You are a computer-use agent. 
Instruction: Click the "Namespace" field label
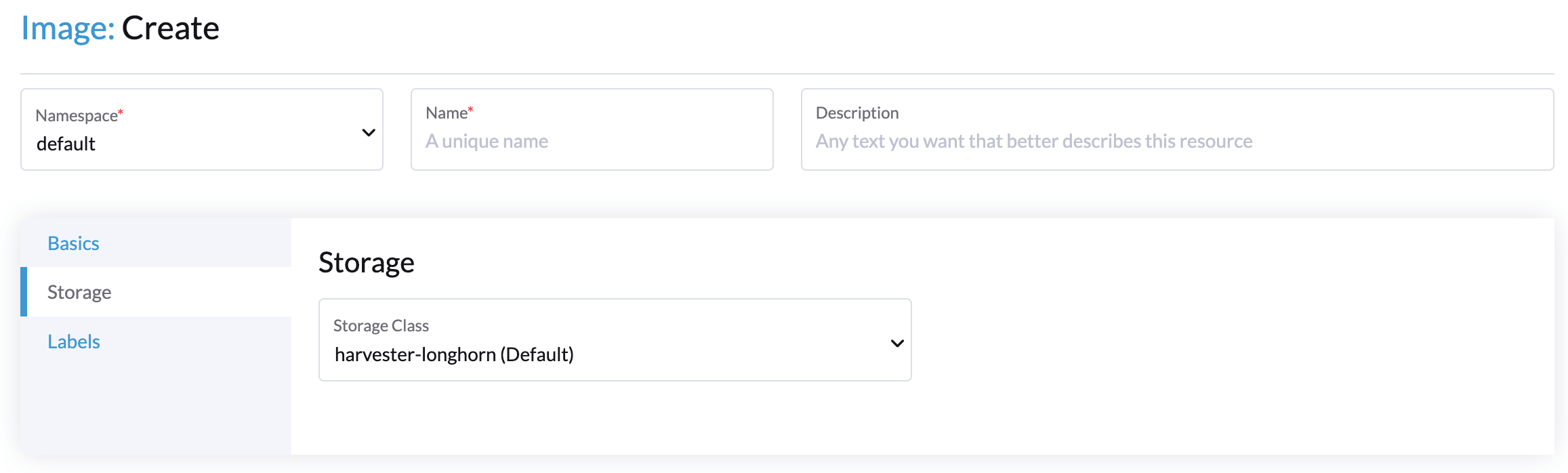pos(77,116)
